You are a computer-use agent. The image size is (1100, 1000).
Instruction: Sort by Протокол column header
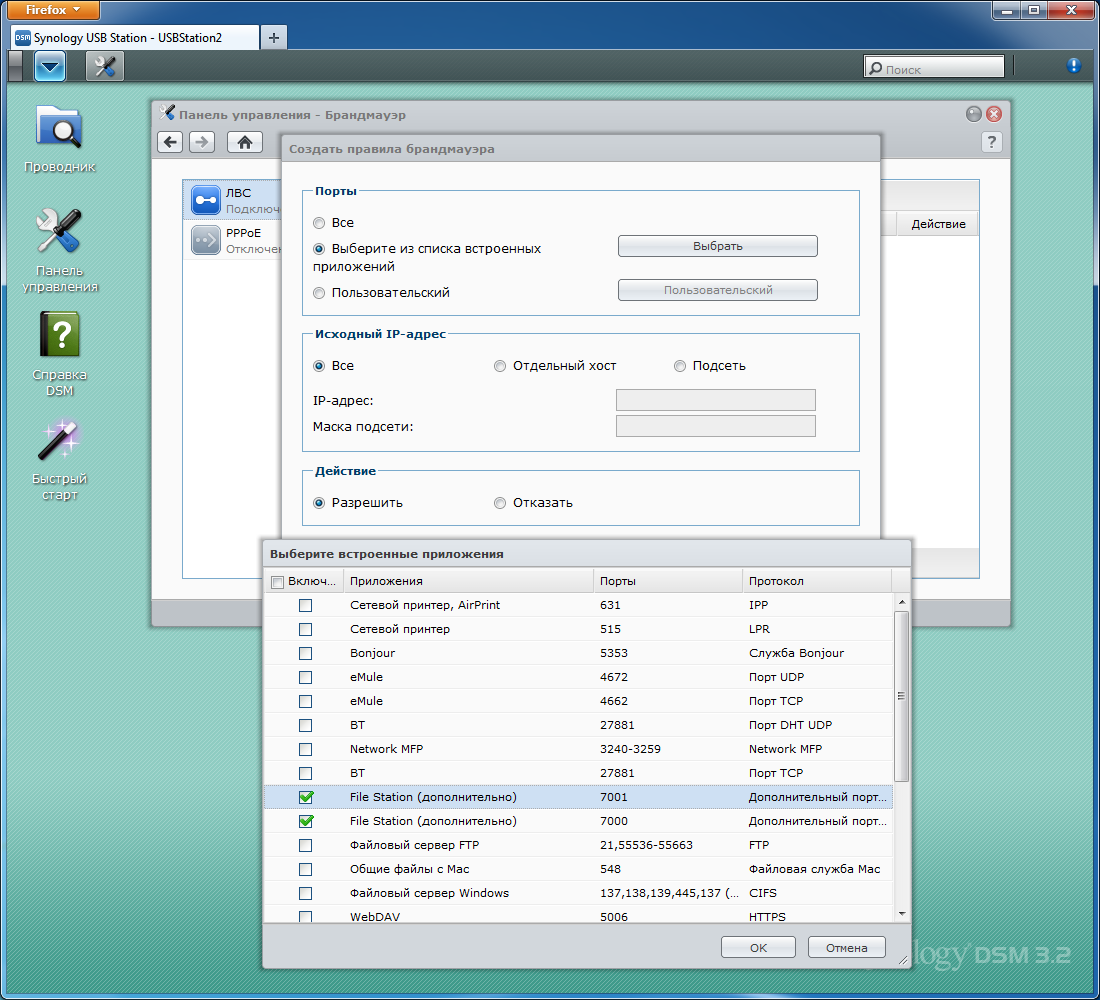pos(817,581)
